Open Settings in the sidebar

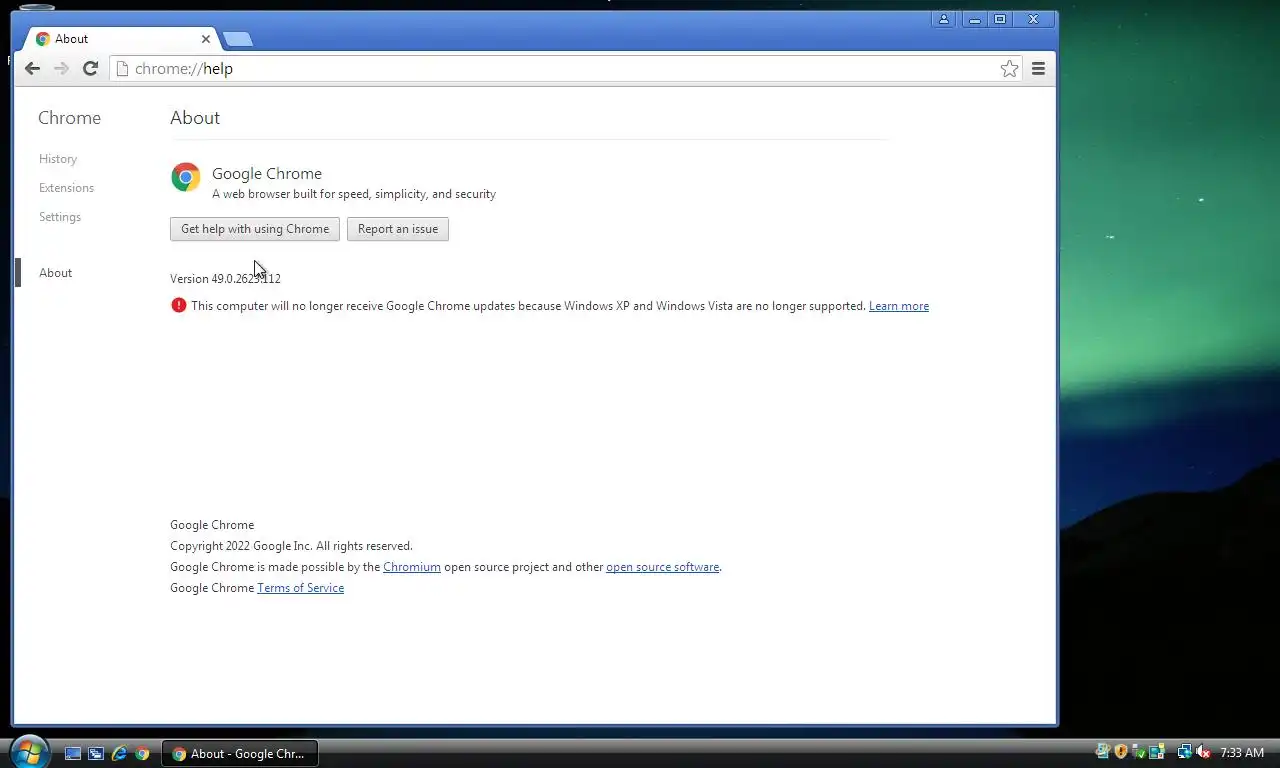(x=60, y=217)
